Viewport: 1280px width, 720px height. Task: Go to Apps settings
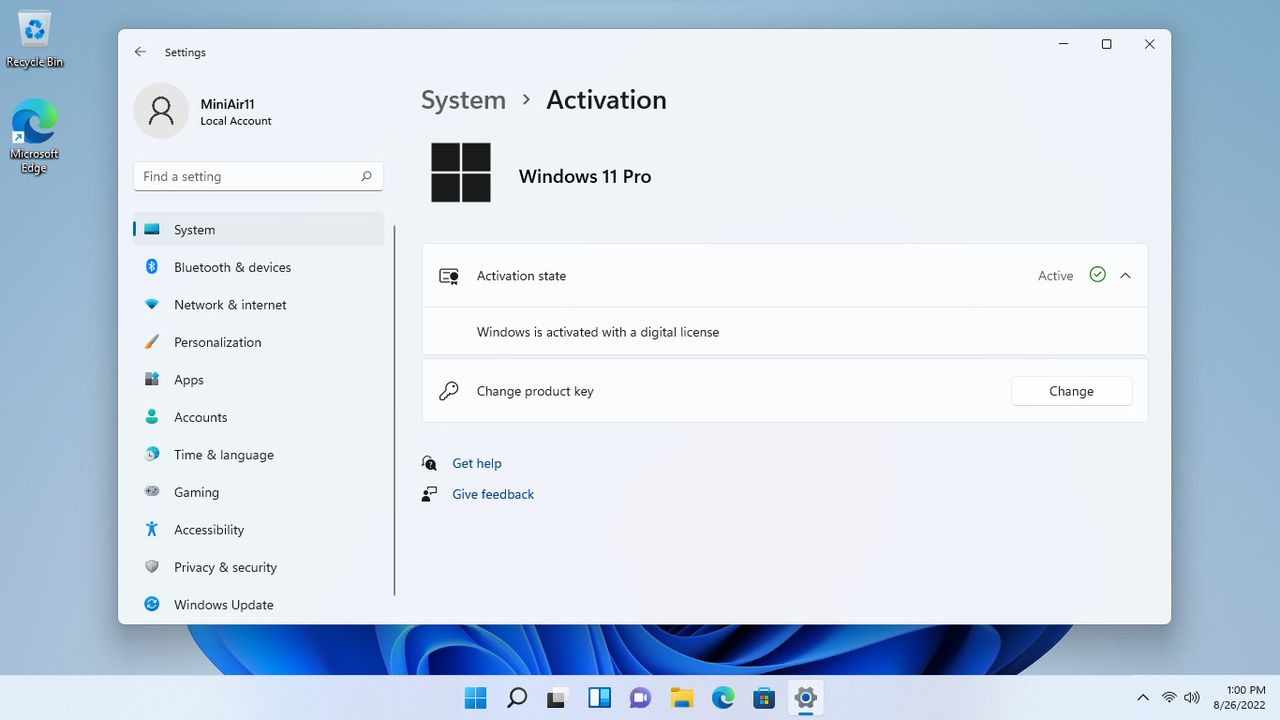258,380
